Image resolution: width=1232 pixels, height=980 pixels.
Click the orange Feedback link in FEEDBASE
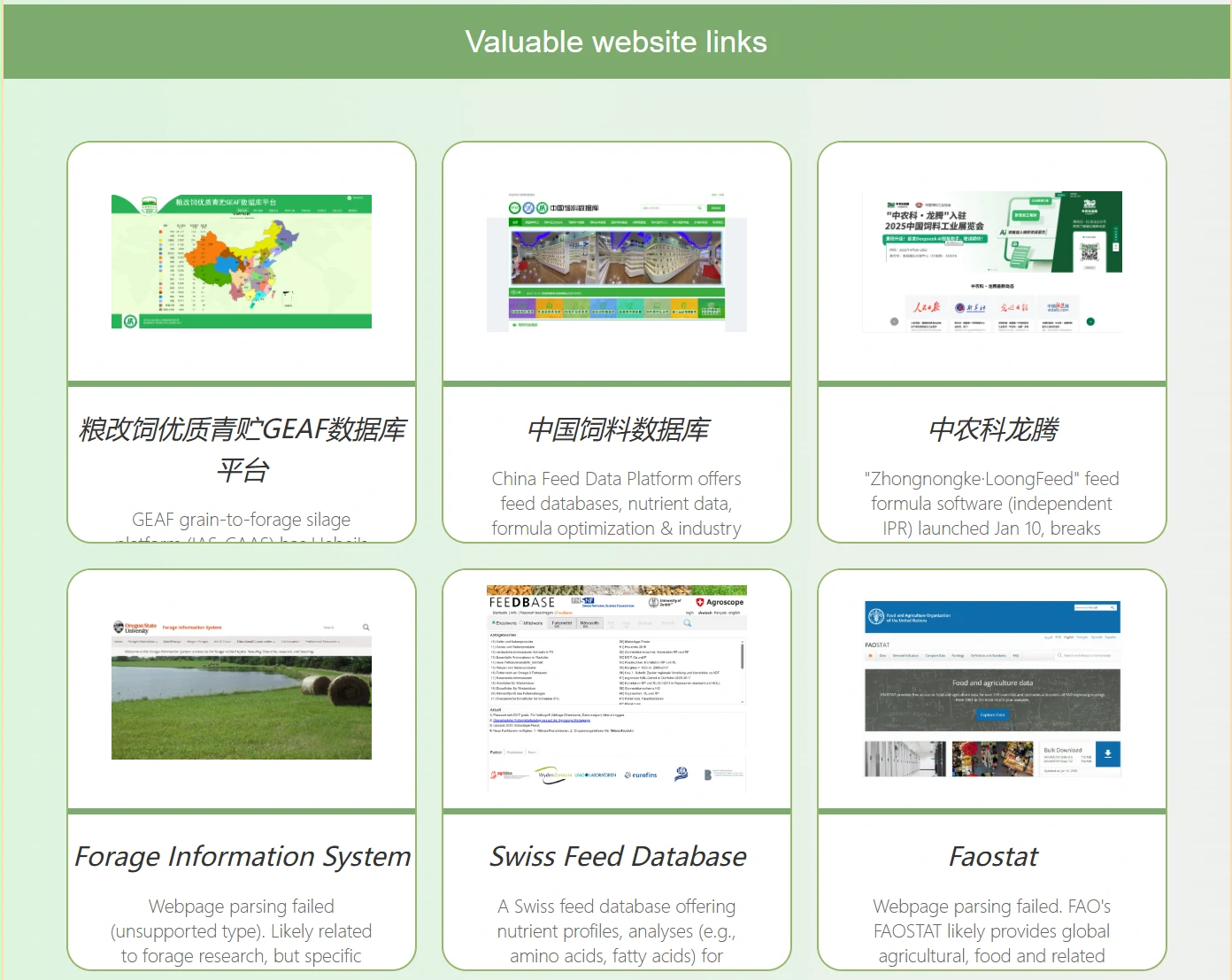click(x=564, y=613)
